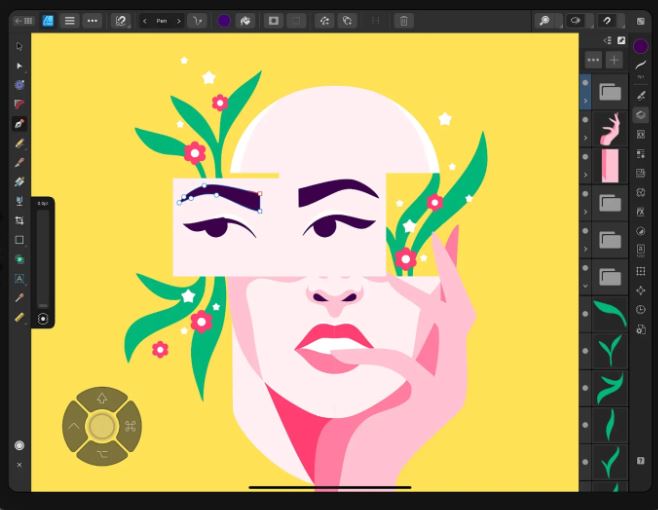Open the purple stroke color in toolbar

coord(224,21)
